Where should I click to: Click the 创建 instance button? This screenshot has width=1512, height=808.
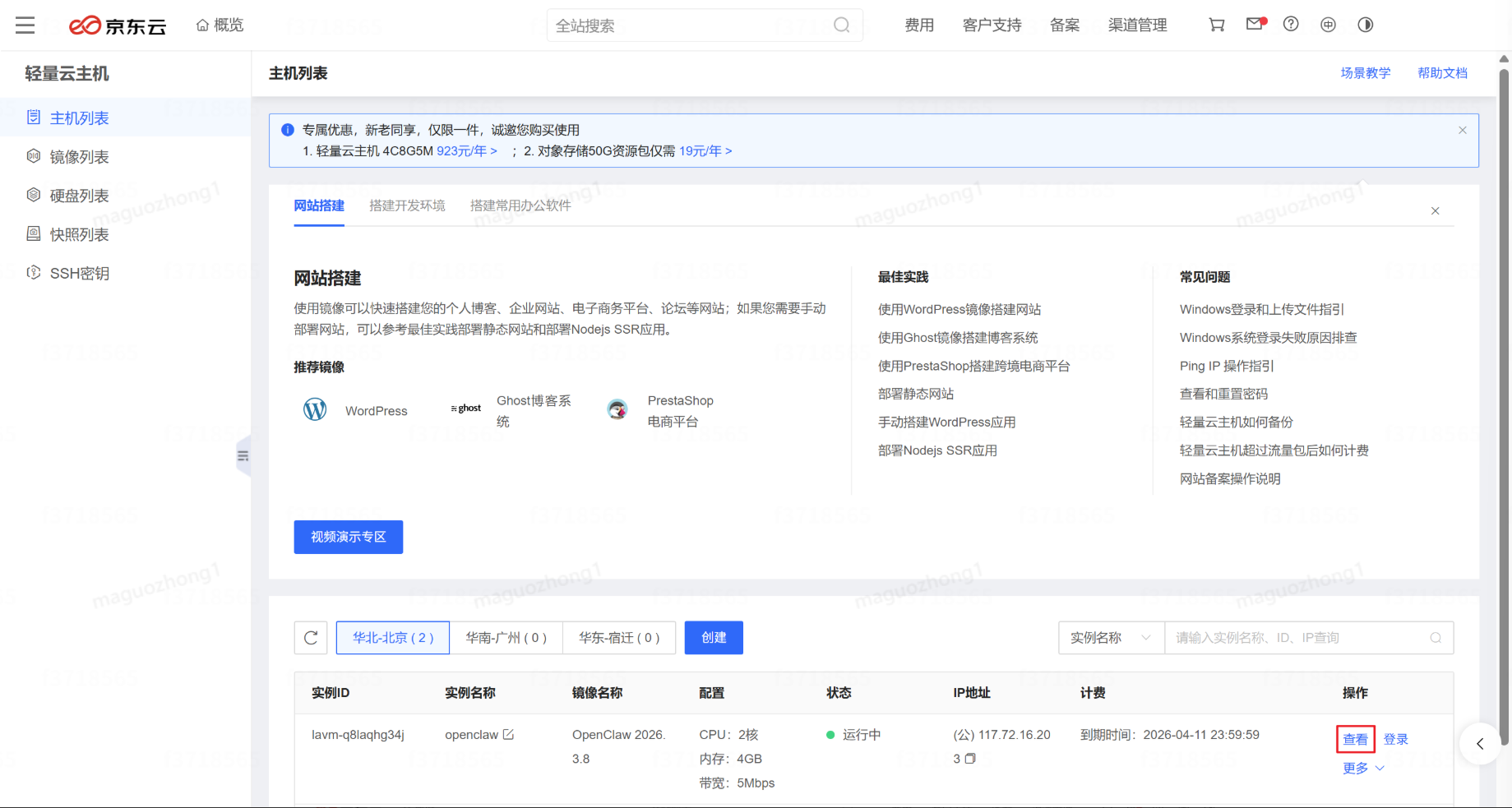[714, 638]
